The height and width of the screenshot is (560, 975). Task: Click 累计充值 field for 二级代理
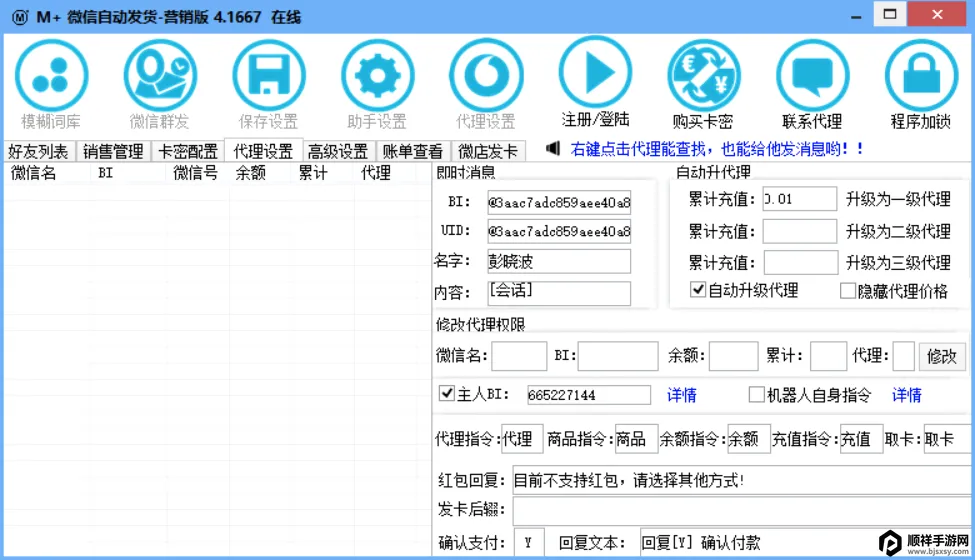(800, 231)
